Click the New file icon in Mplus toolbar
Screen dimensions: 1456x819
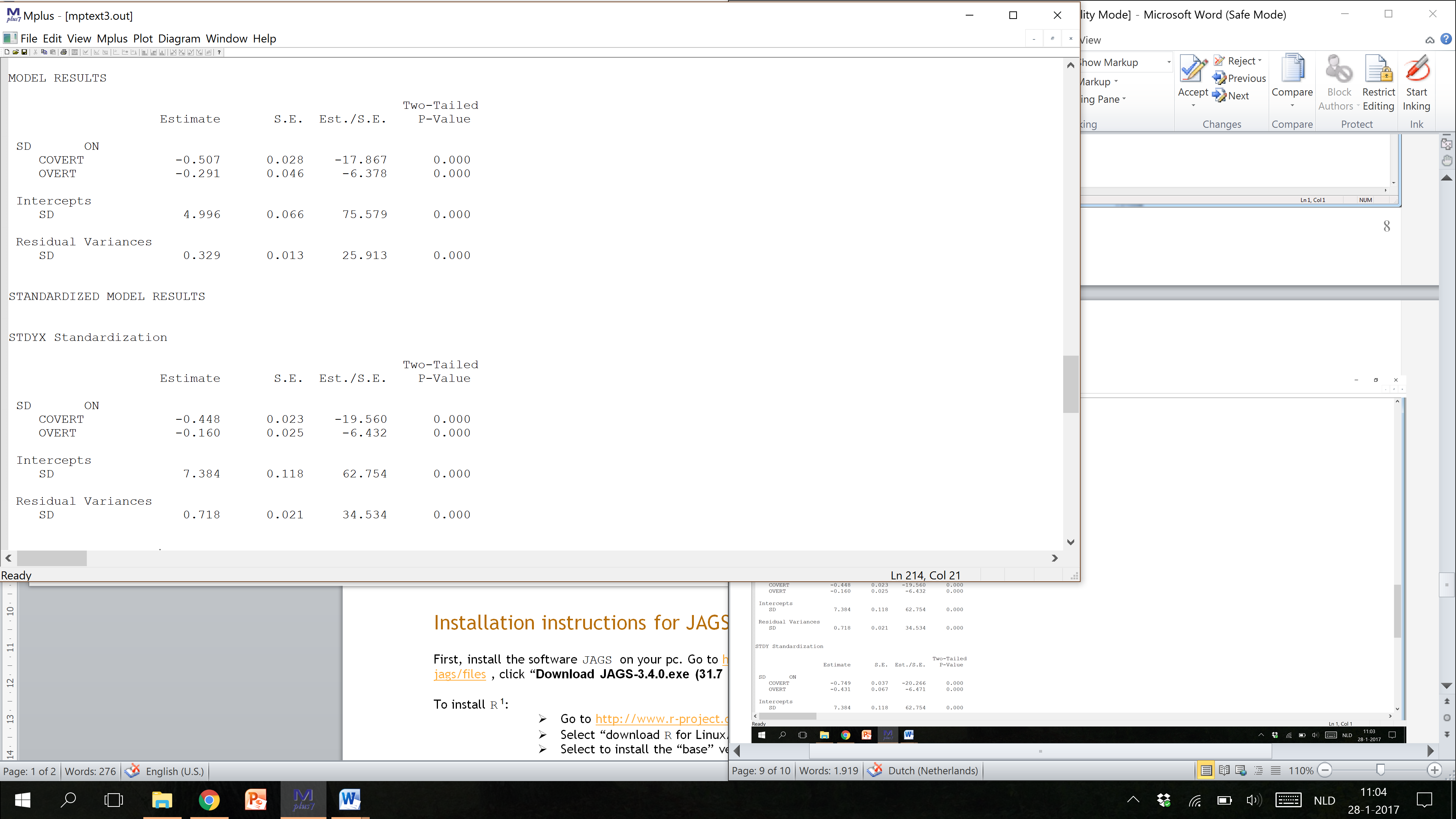point(7,52)
